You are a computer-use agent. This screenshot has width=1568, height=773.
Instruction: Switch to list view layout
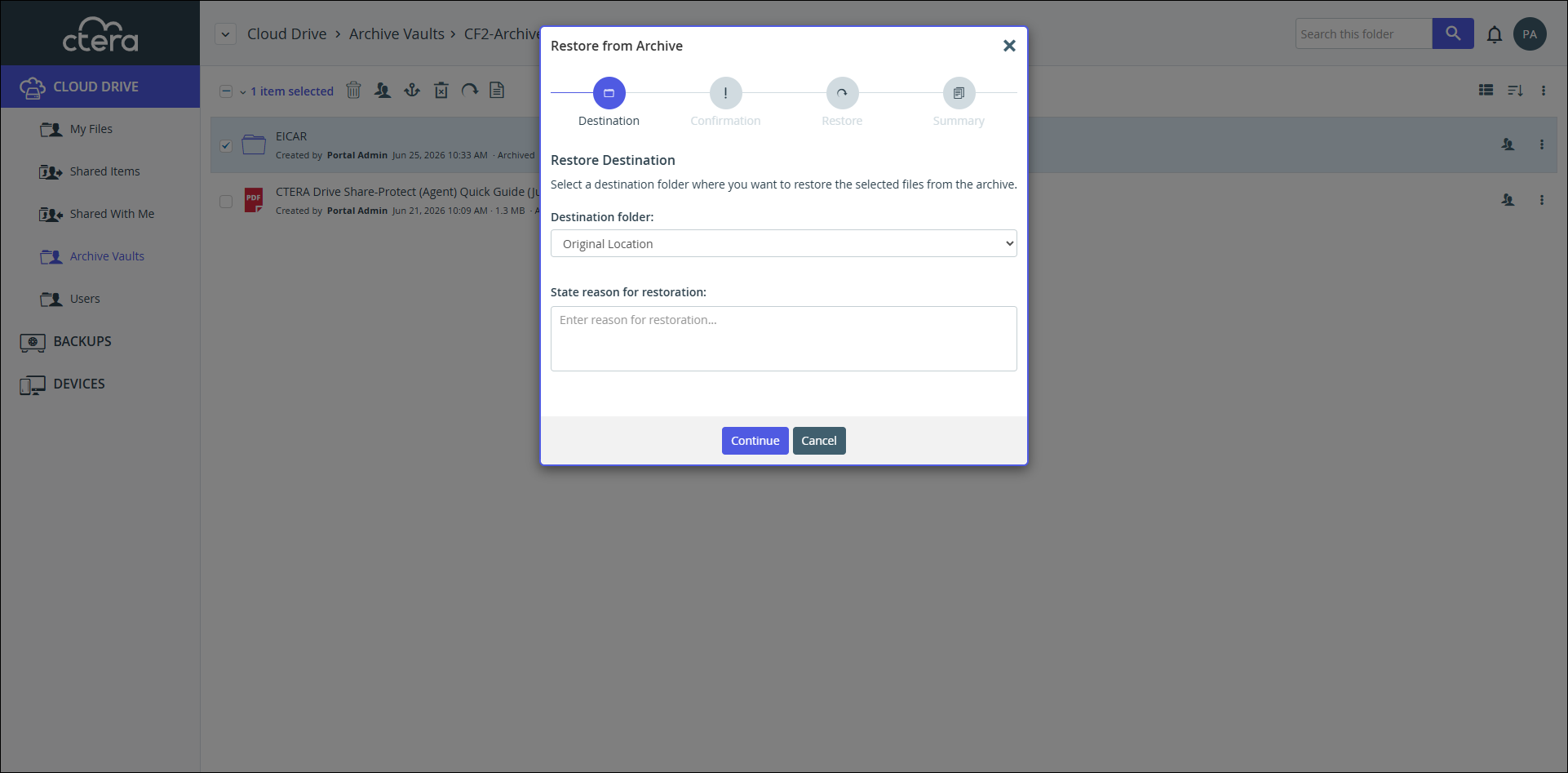pyautogui.click(x=1486, y=91)
